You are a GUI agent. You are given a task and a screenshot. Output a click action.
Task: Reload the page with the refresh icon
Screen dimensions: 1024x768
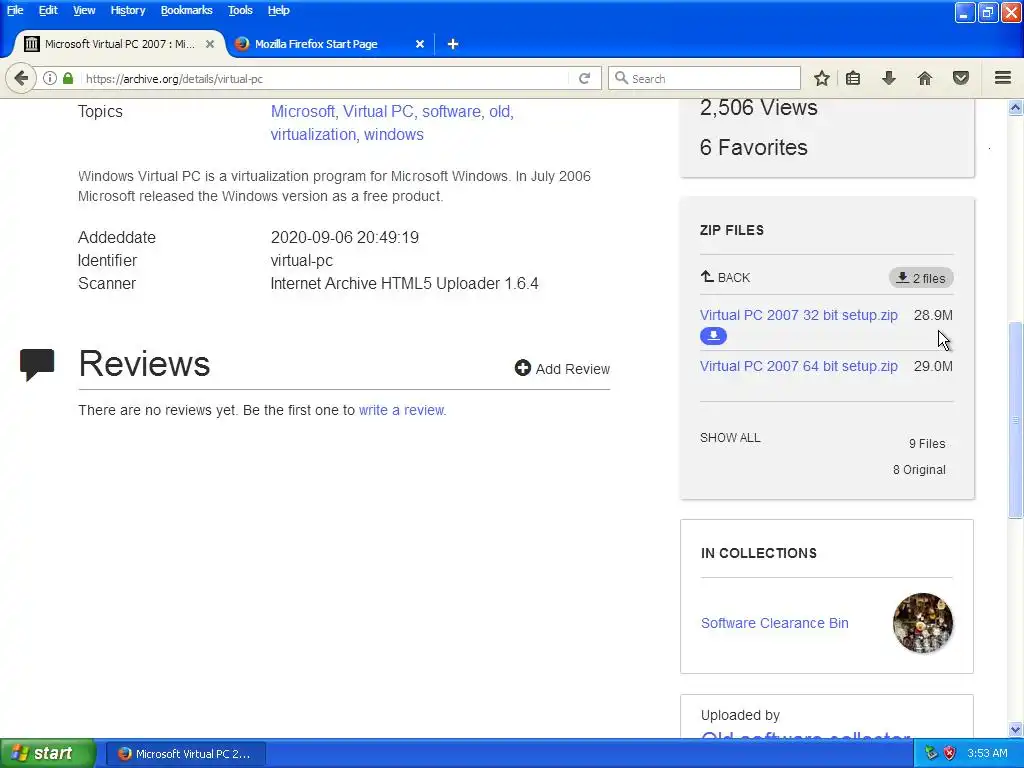coord(584,78)
